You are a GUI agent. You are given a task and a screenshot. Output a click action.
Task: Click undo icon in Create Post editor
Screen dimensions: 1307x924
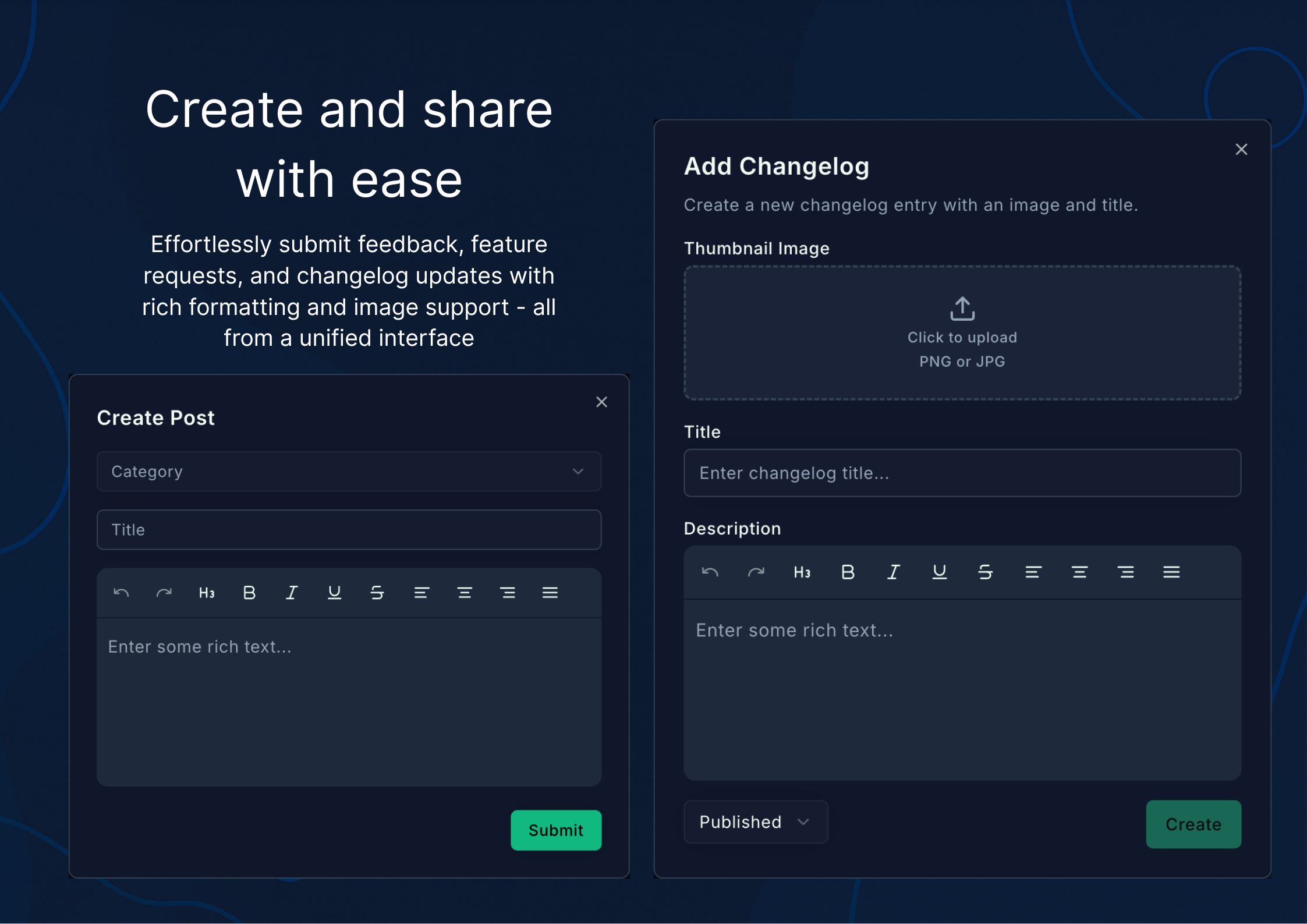(x=121, y=593)
